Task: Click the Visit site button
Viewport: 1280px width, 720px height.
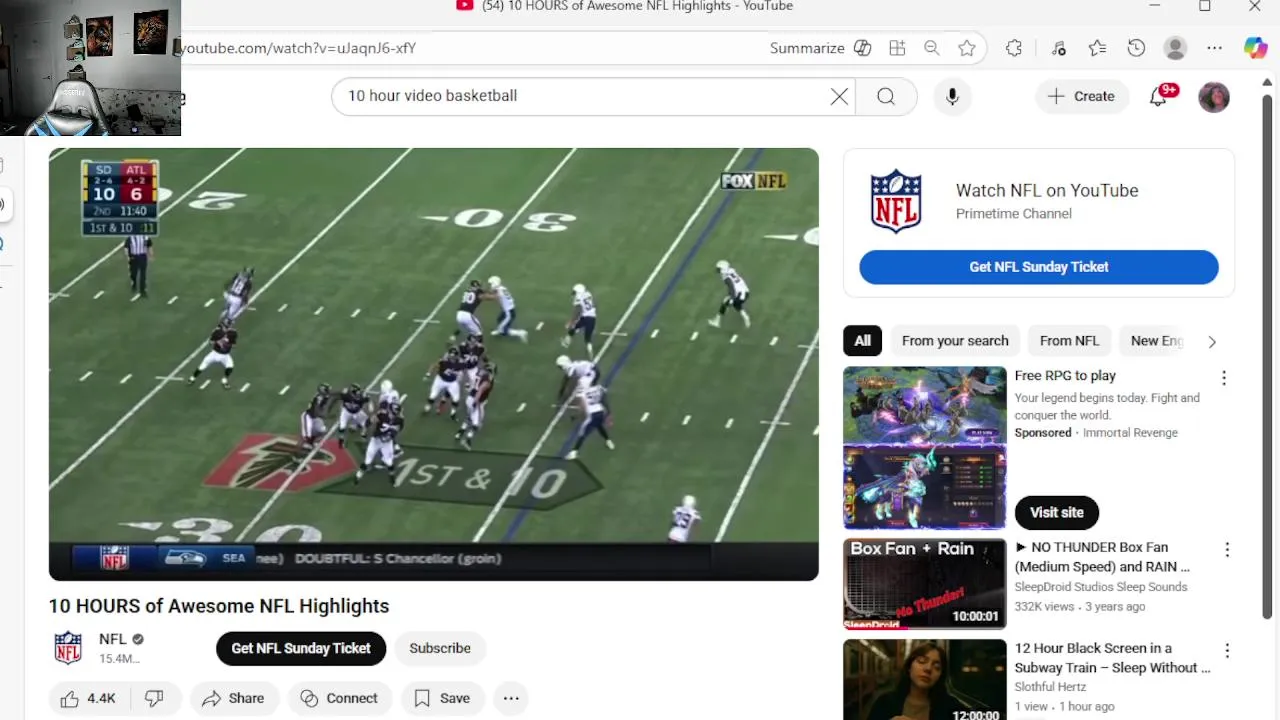Action: pyautogui.click(x=1057, y=512)
